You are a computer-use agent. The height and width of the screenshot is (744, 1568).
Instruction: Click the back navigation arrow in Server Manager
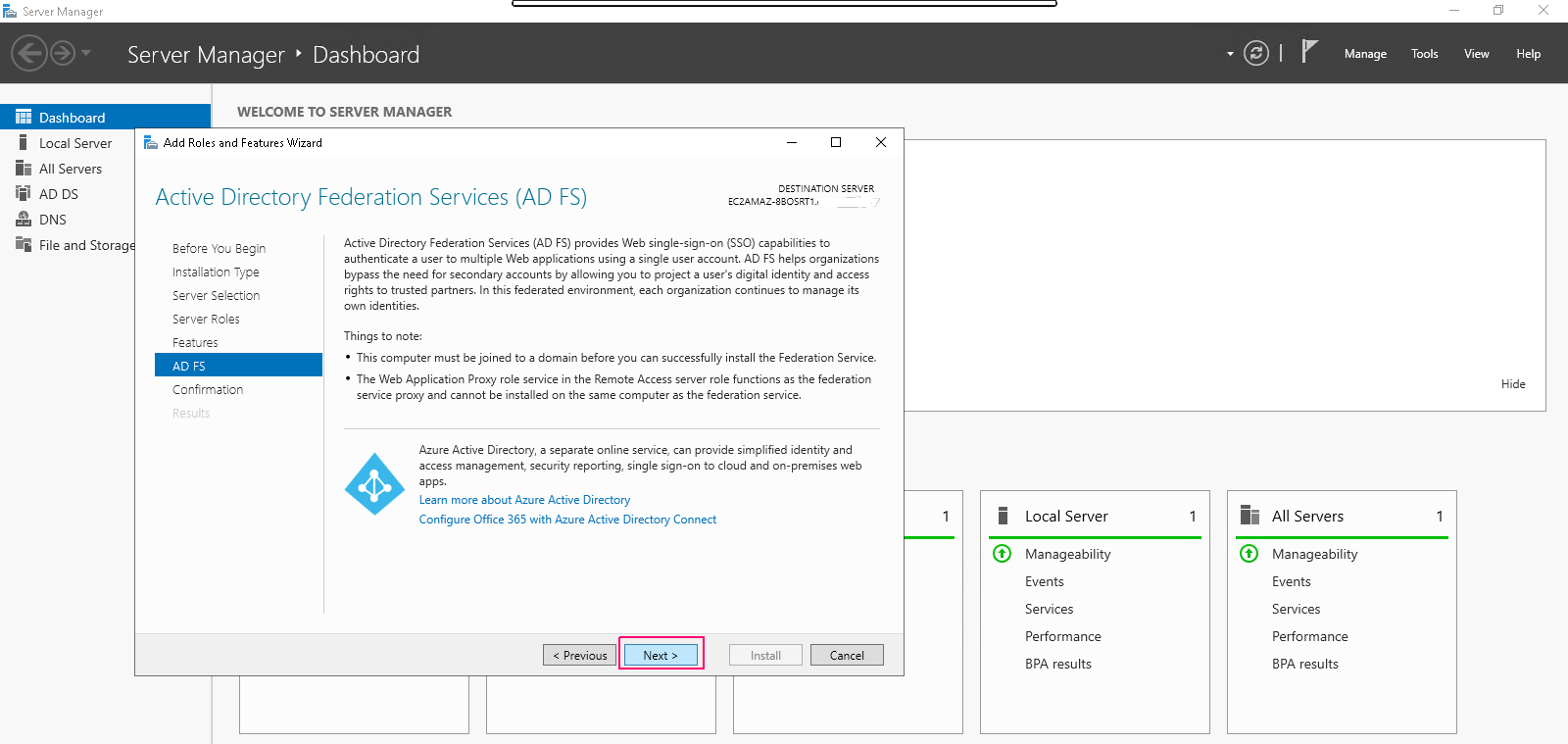[29, 53]
